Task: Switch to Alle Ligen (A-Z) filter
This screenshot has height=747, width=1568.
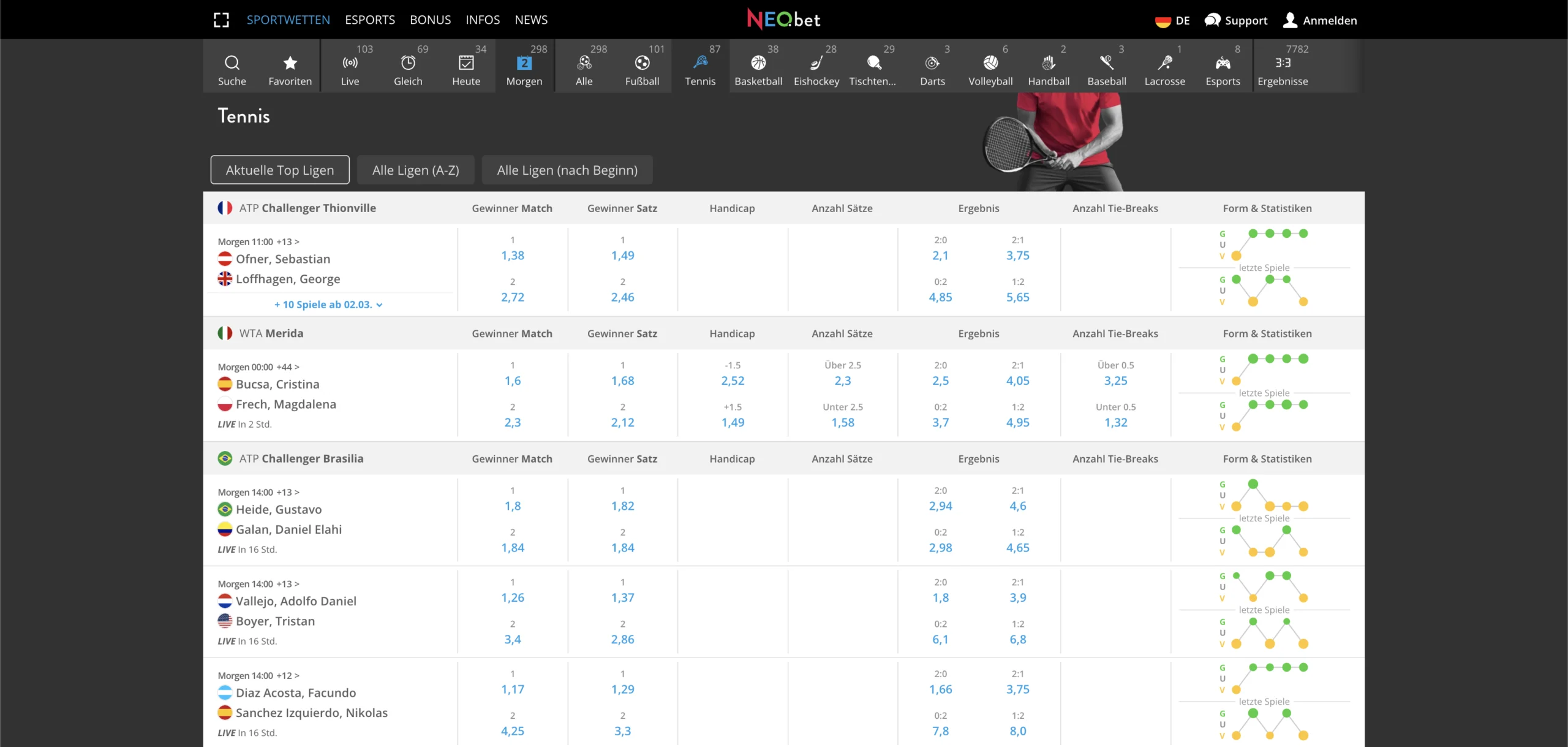Action: coord(415,170)
